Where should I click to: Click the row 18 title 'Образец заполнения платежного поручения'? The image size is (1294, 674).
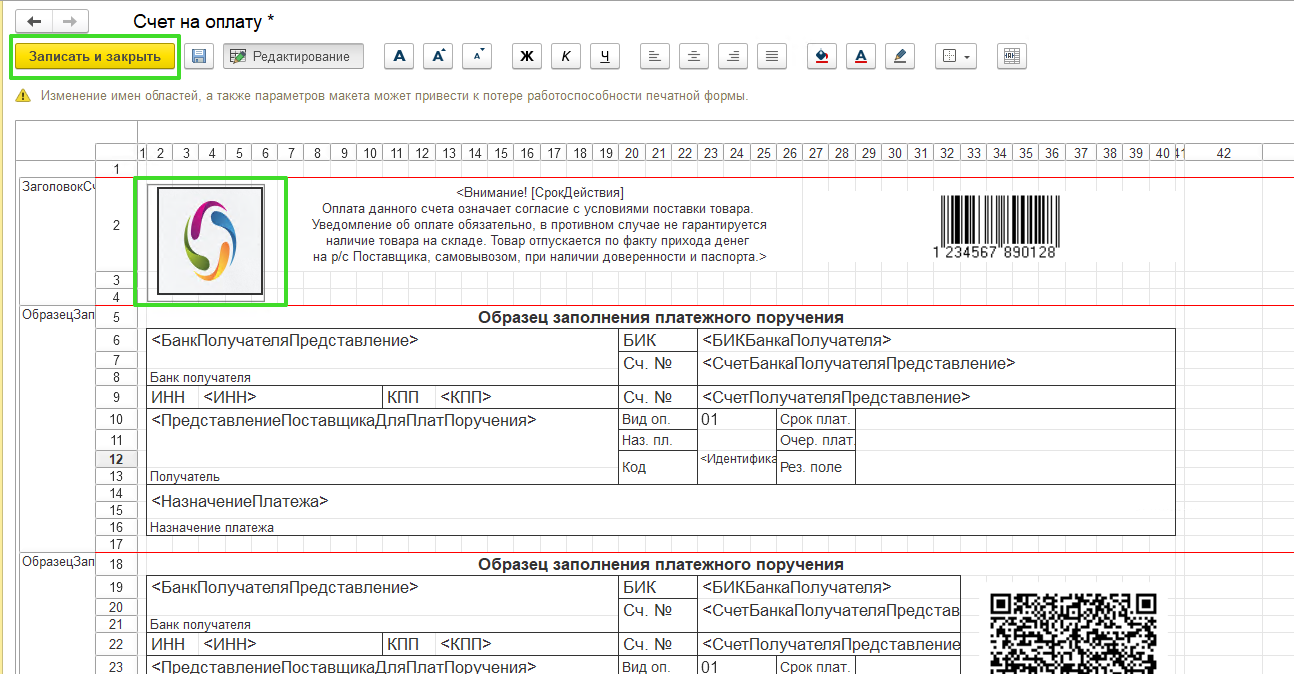click(661, 565)
